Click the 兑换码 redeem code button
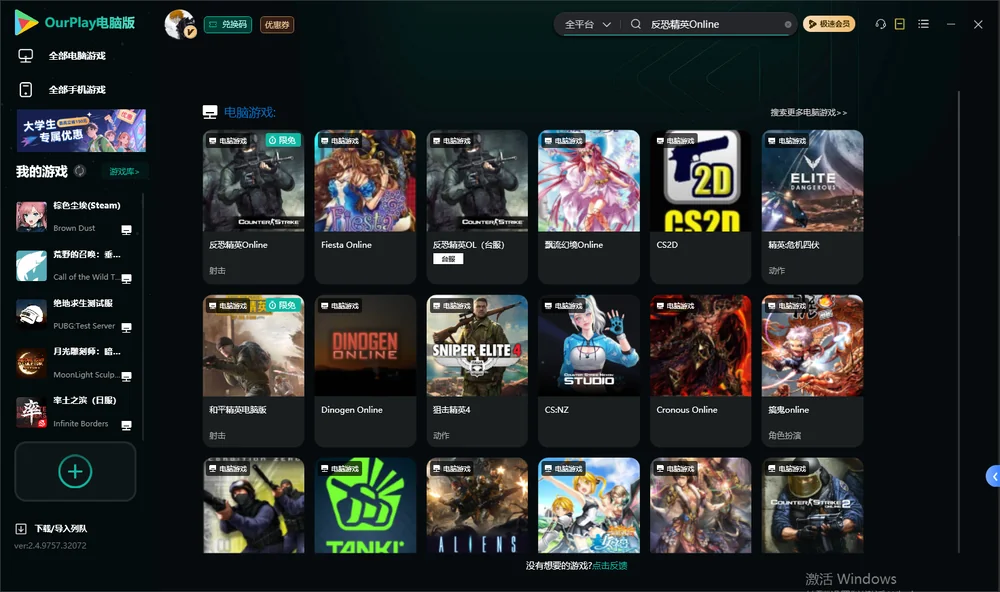The width and height of the screenshot is (1000, 592). tap(228, 24)
